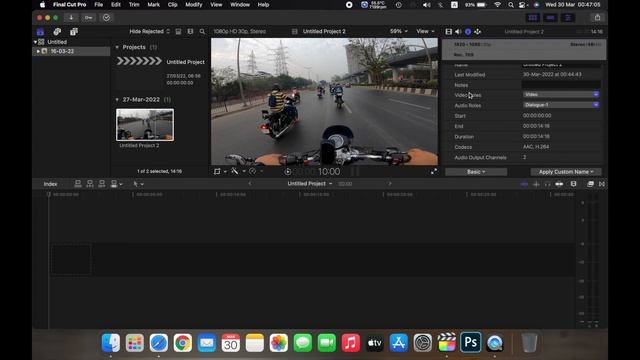The height and width of the screenshot is (360, 640).
Task: Open the Share inspector icon
Action: (478, 31)
